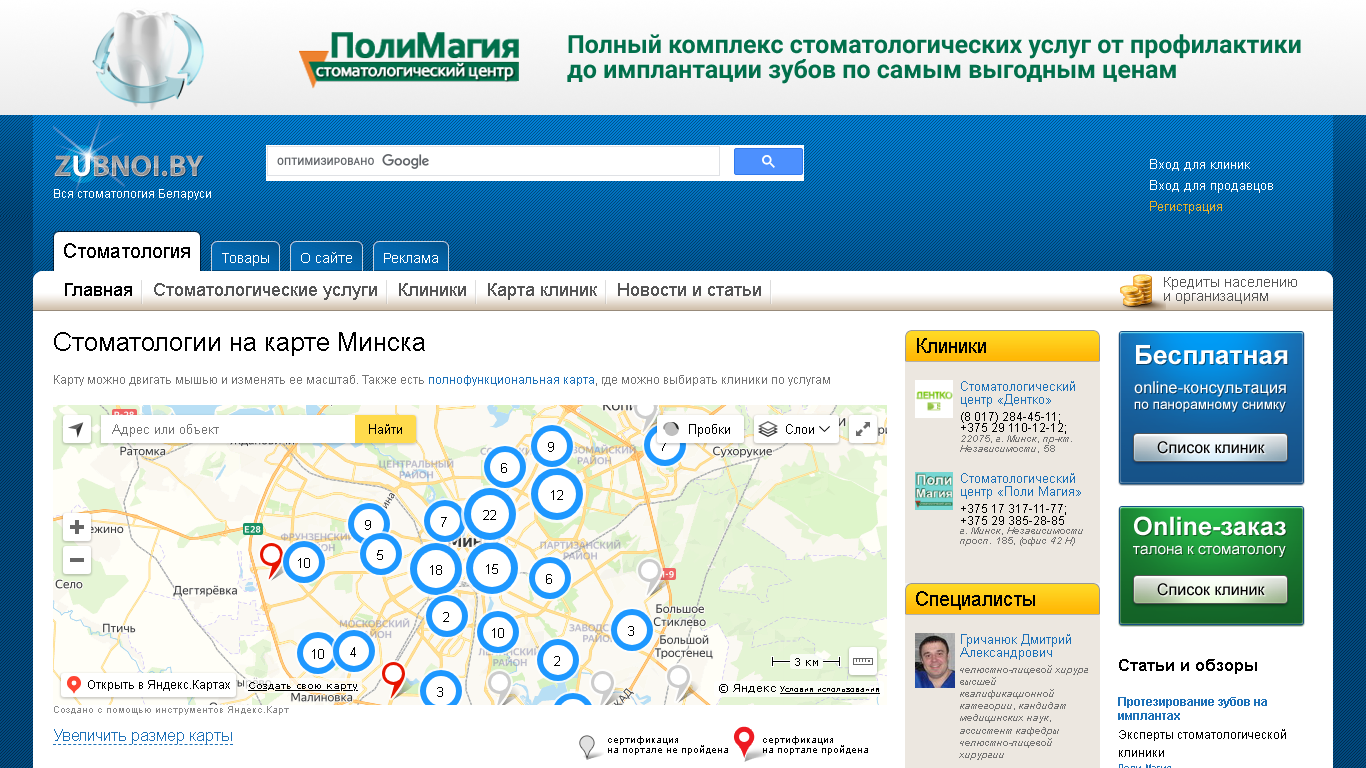Click Вход для клиник link
Image resolution: width=1366 pixels, height=768 pixels.
(x=1200, y=165)
